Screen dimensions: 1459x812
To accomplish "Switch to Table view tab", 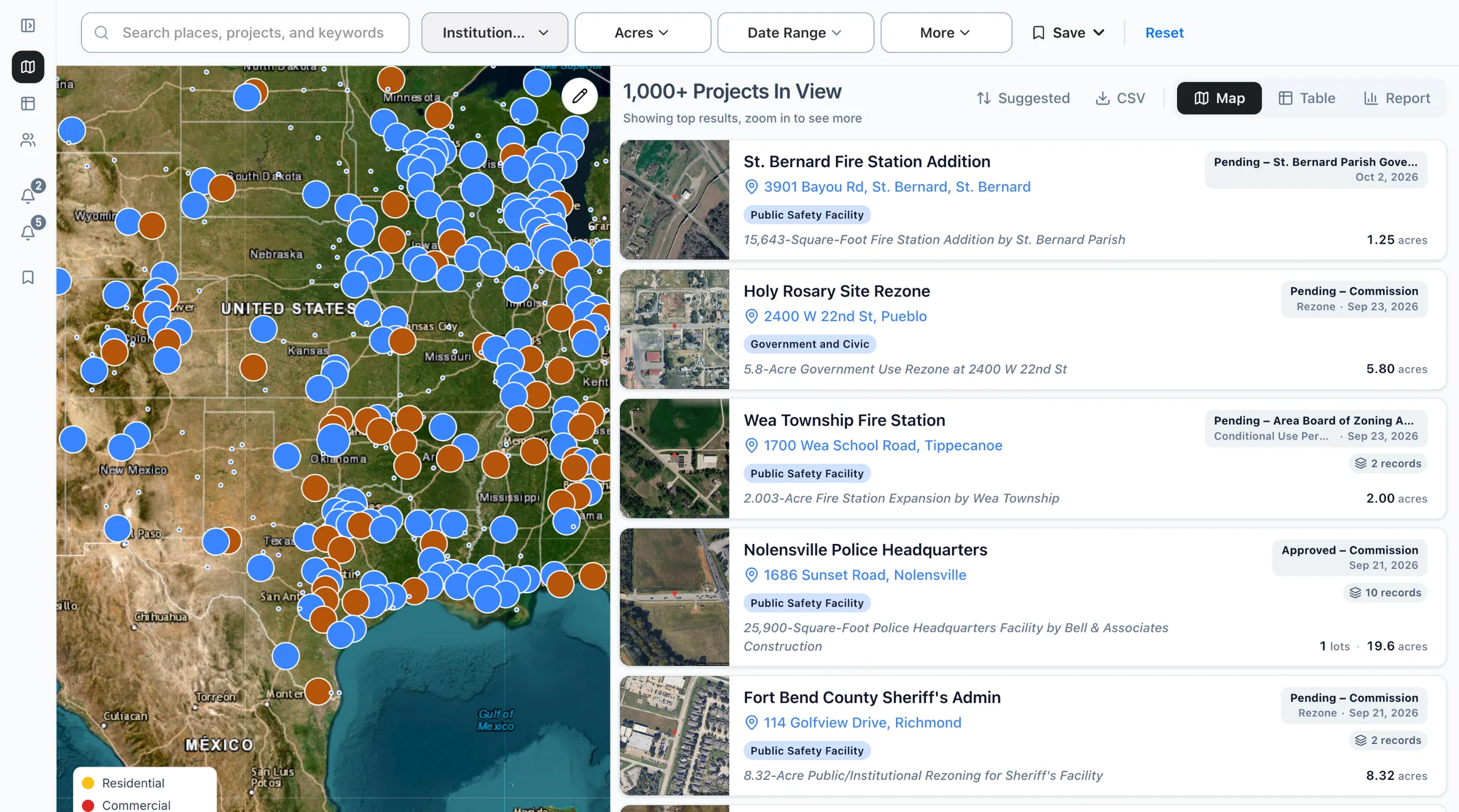I will pos(1306,98).
